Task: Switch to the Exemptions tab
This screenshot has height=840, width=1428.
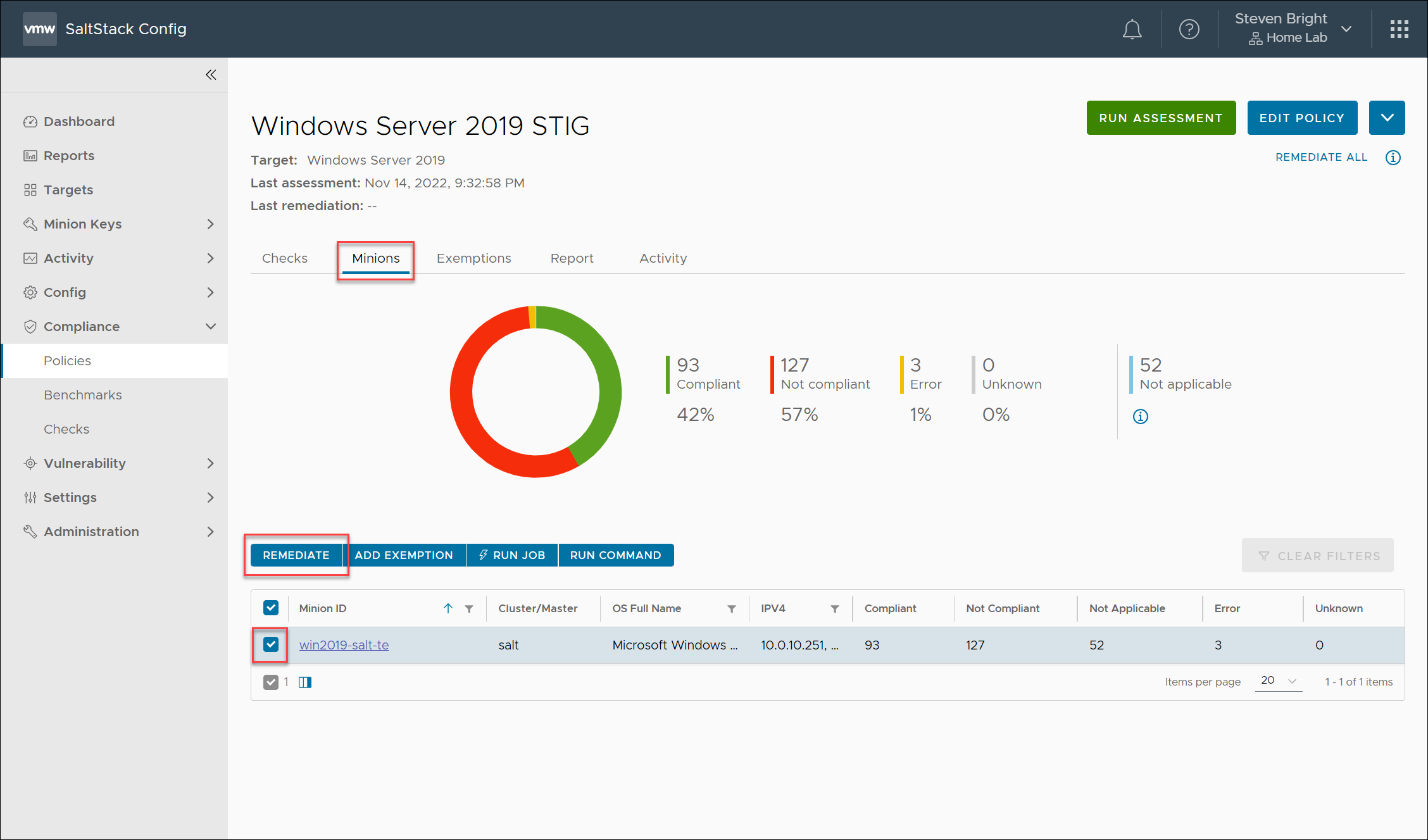Action: pos(473,258)
